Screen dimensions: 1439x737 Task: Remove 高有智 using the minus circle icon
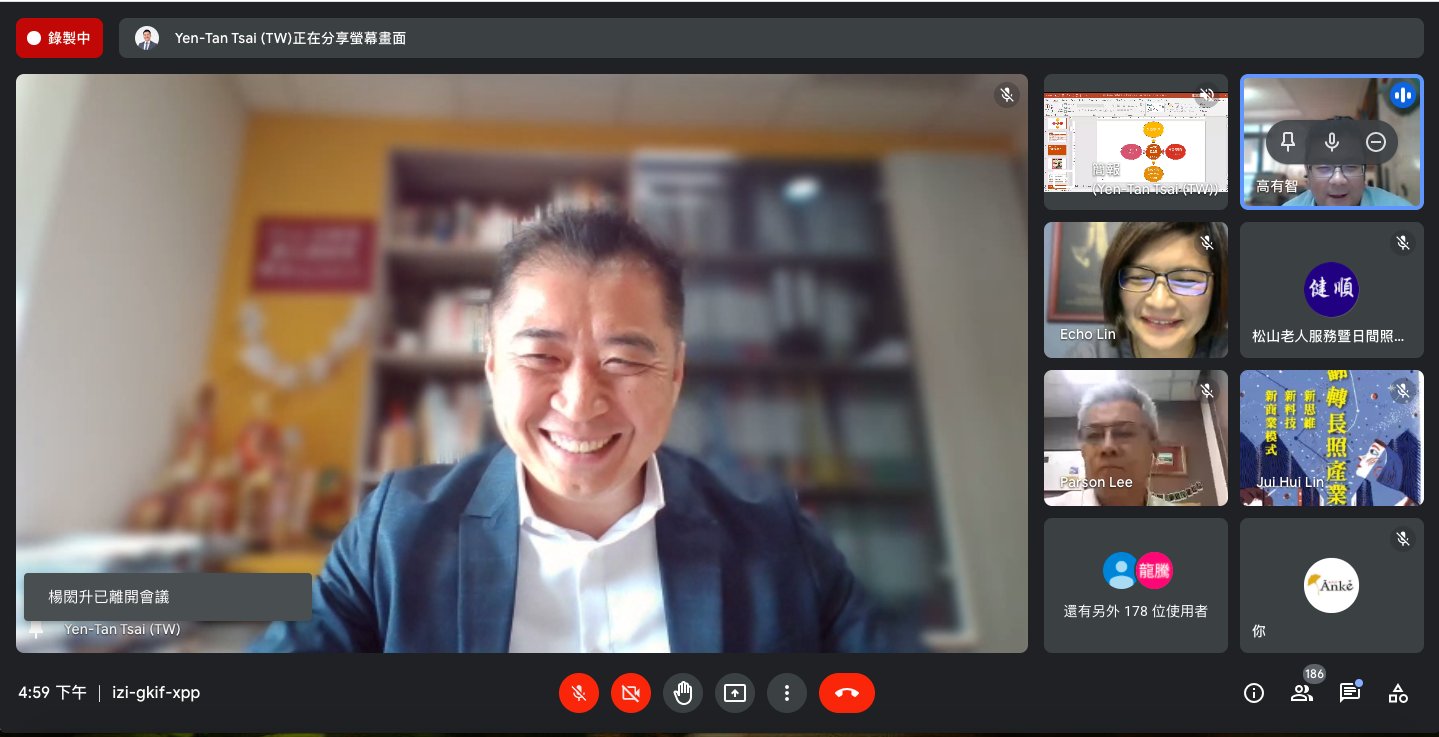pos(1376,142)
